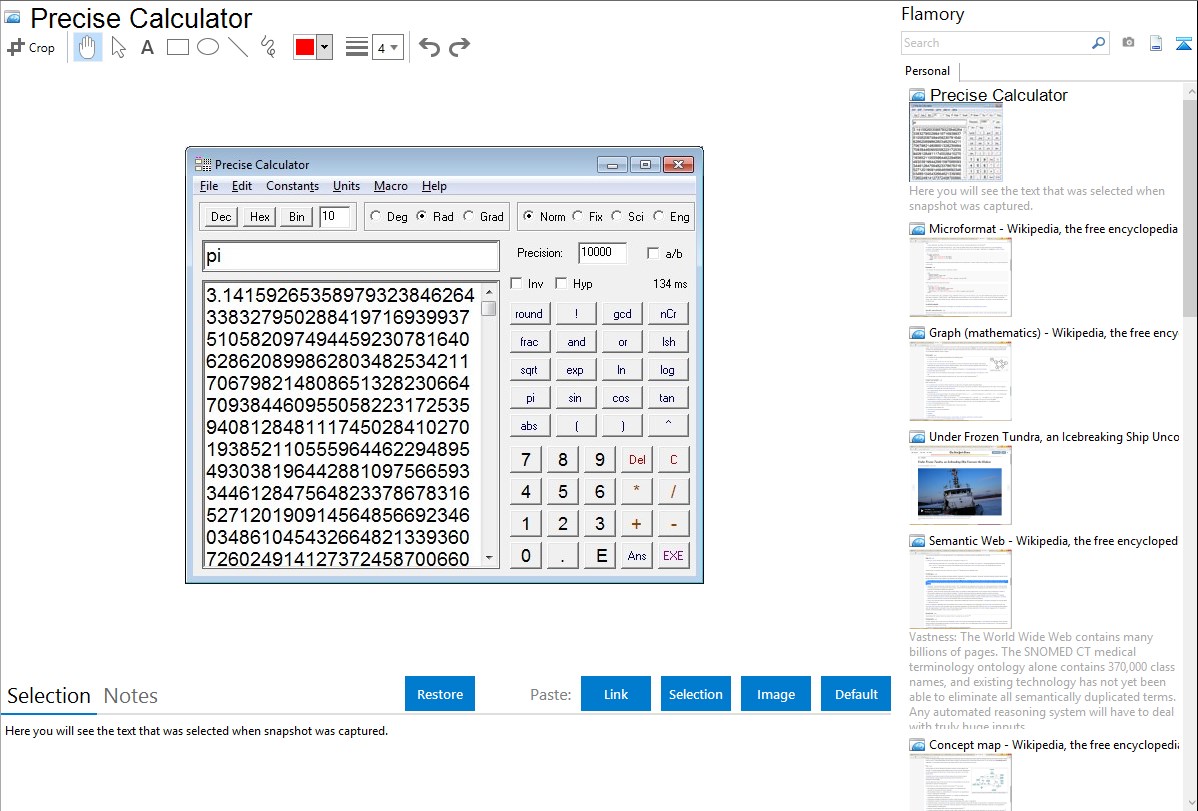Click the numeric base input field
The height and width of the screenshot is (811, 1198).
[x=335, y=216]
